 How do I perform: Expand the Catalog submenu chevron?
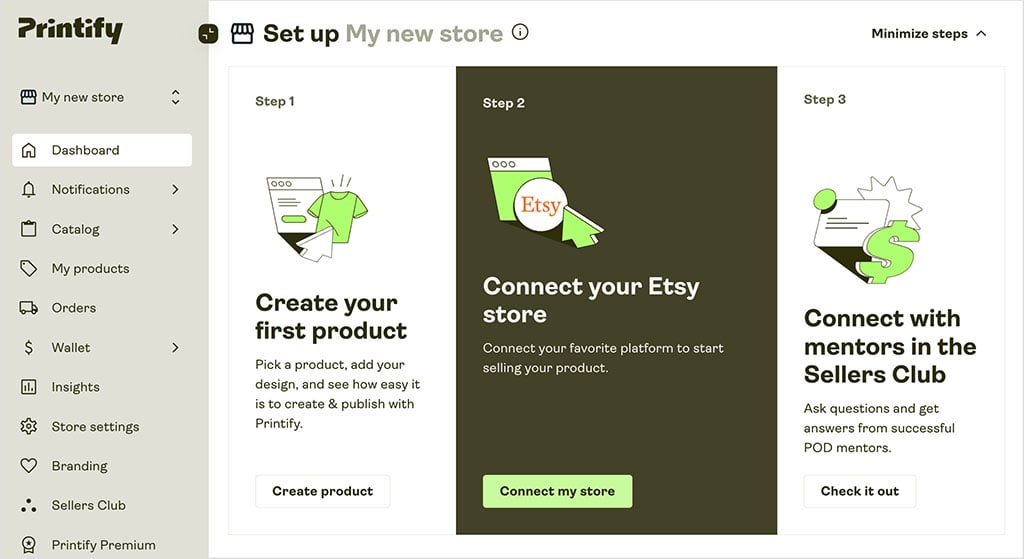[176, 229]
